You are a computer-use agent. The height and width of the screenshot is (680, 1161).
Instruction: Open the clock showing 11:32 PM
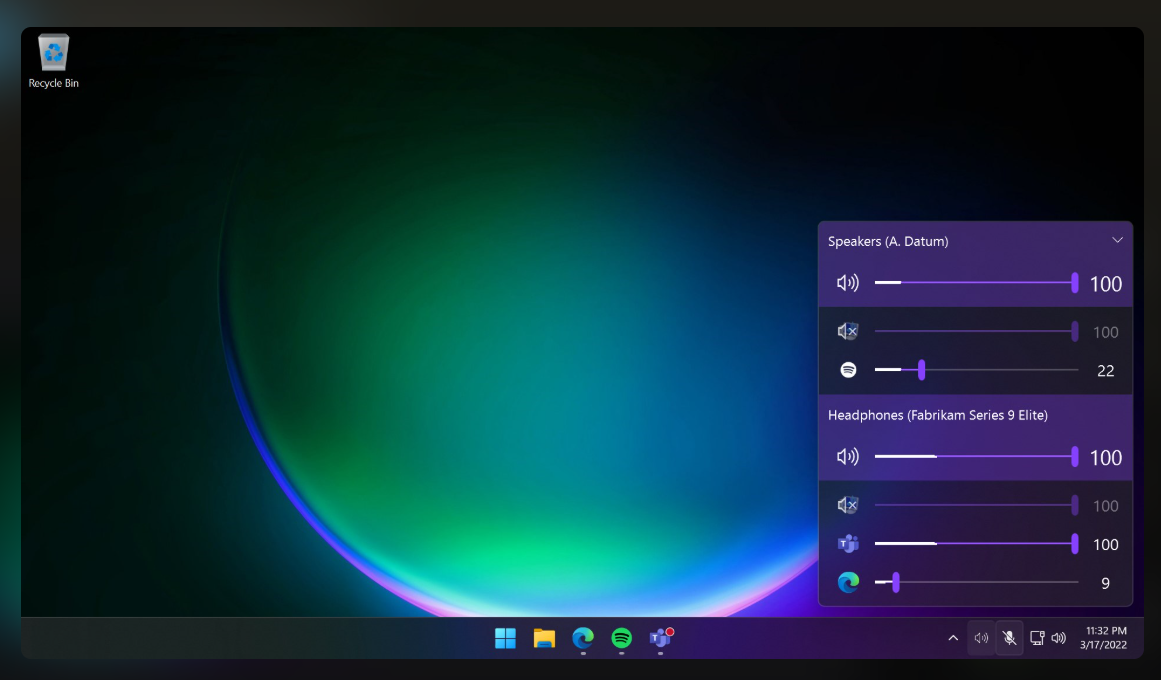point(1103,638)
